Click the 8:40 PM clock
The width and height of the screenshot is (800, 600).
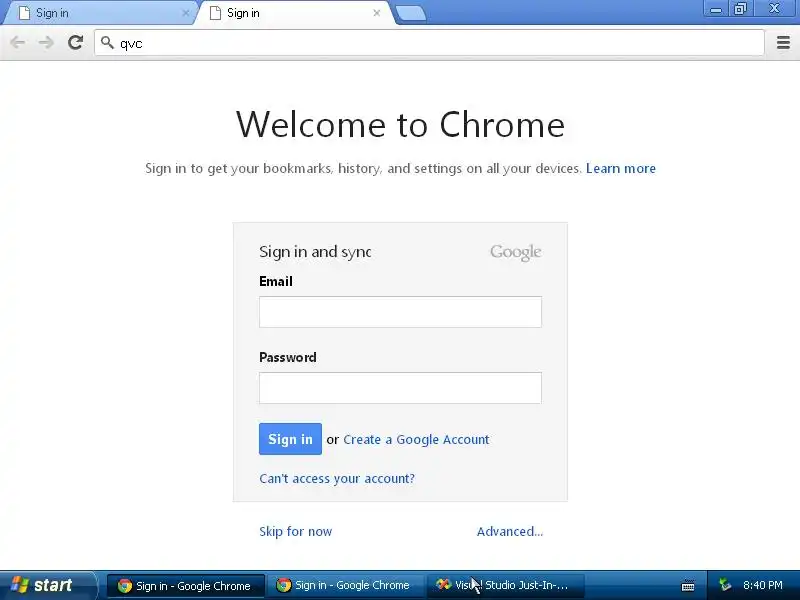click(763, 585)
